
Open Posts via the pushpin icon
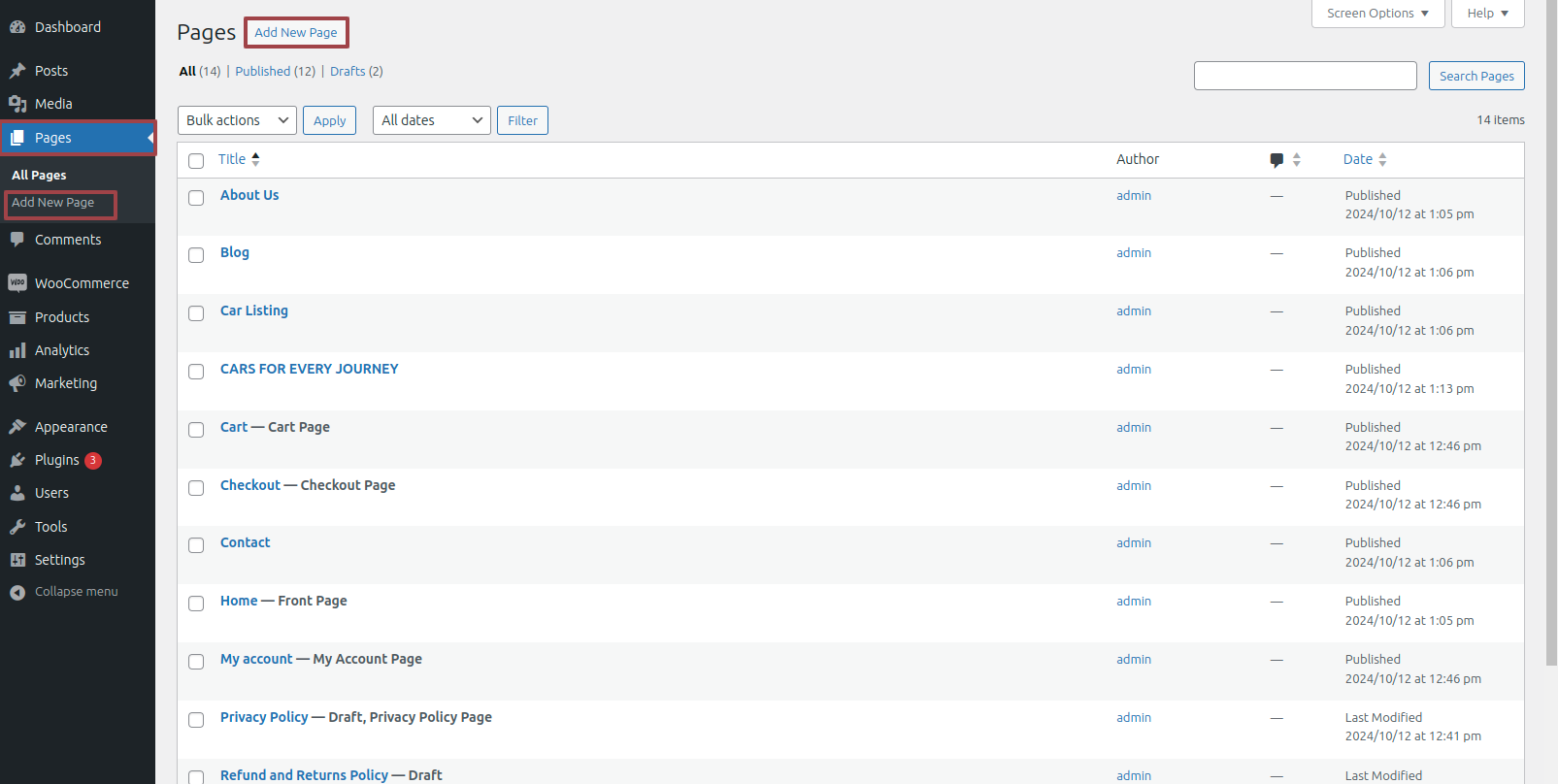pyautogui.click(x=17, y=71)
